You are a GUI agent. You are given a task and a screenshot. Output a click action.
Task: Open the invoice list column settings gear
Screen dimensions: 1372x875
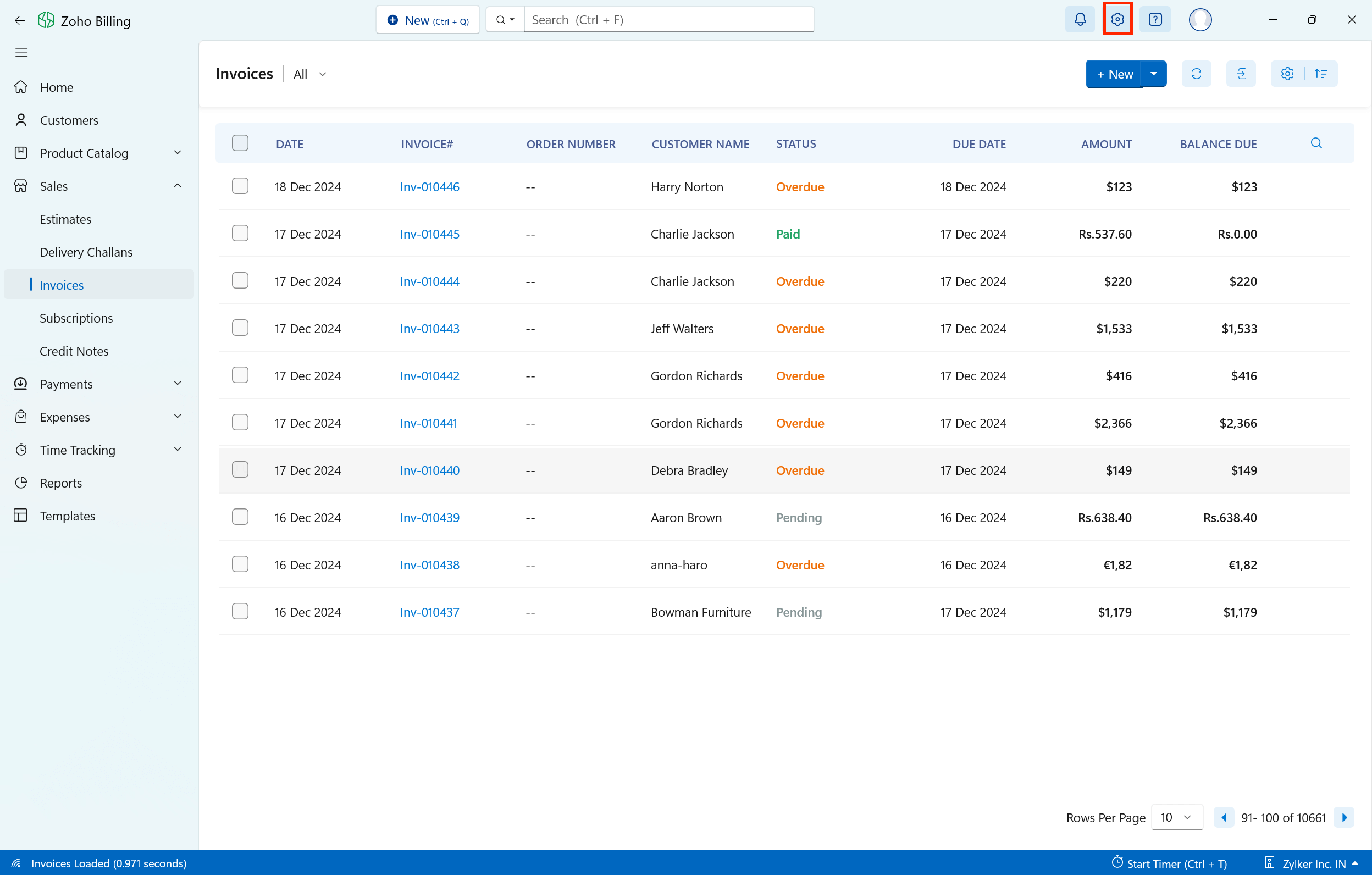pos(1287,74)
